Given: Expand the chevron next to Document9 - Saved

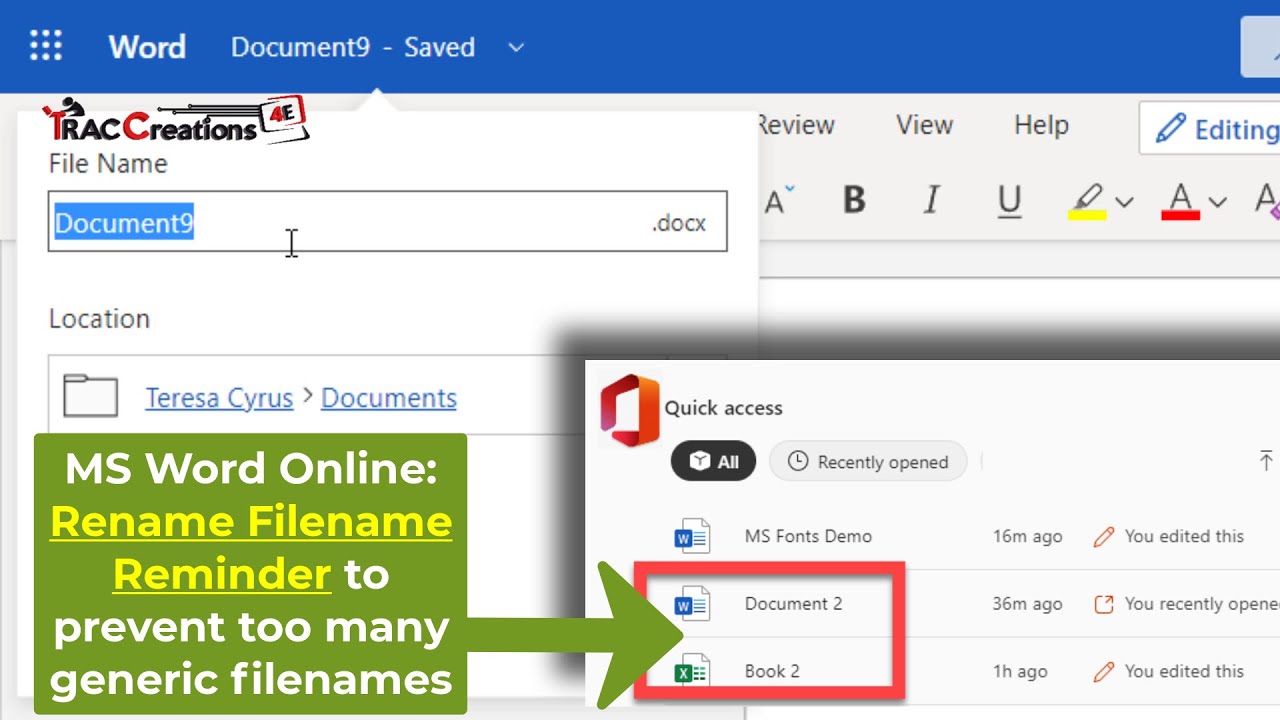Looking at the screenshot, I should click(x=516, y=47).
